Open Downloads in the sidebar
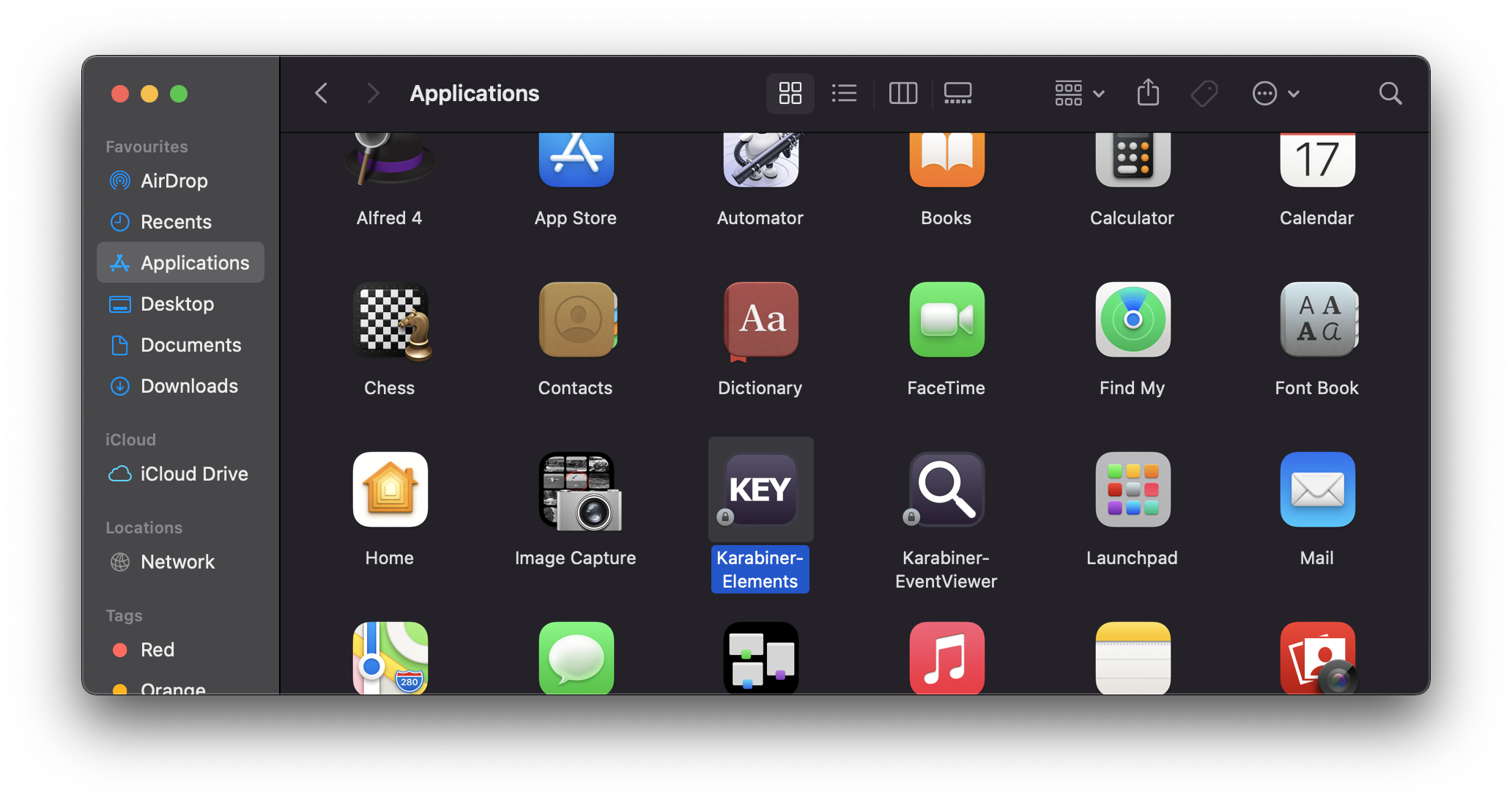The width and height of the screenshot is (1512, 803). click(x=188, y=386)
